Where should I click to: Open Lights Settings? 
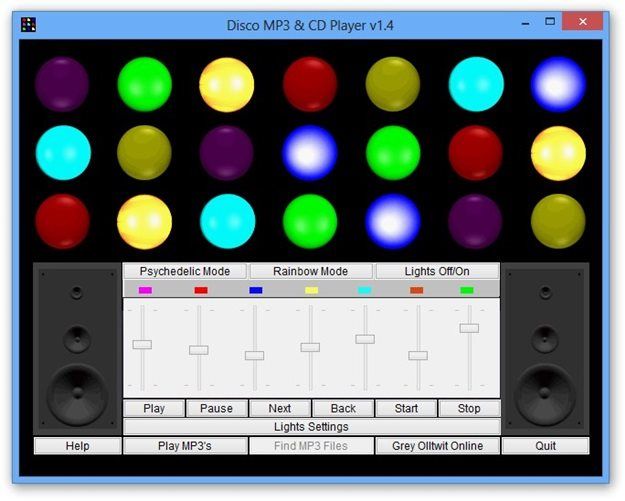coord(312,427)
